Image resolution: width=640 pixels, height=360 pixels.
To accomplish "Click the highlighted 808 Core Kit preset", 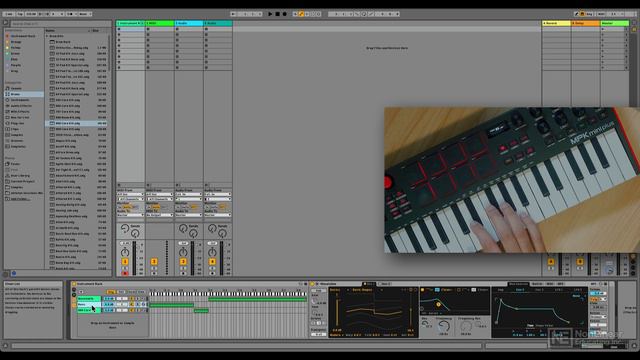I will coord(76,123).
